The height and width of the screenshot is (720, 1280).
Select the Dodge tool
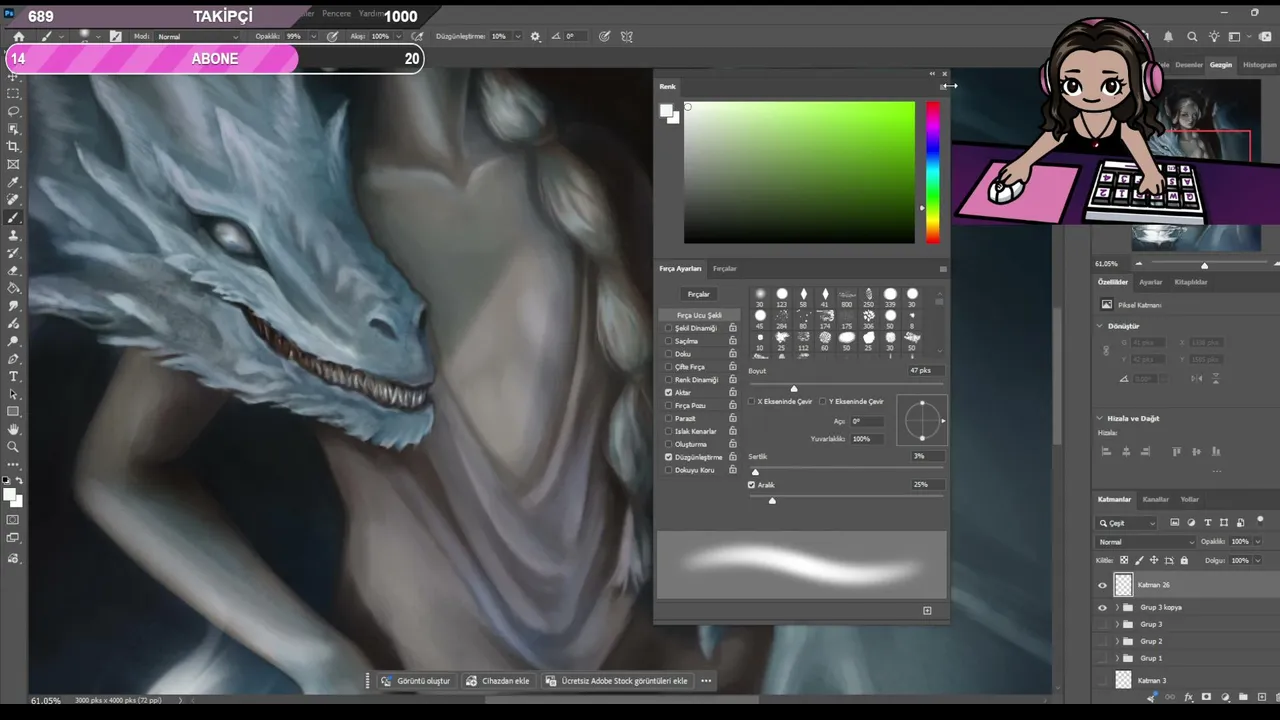click(x=13, y=342)
